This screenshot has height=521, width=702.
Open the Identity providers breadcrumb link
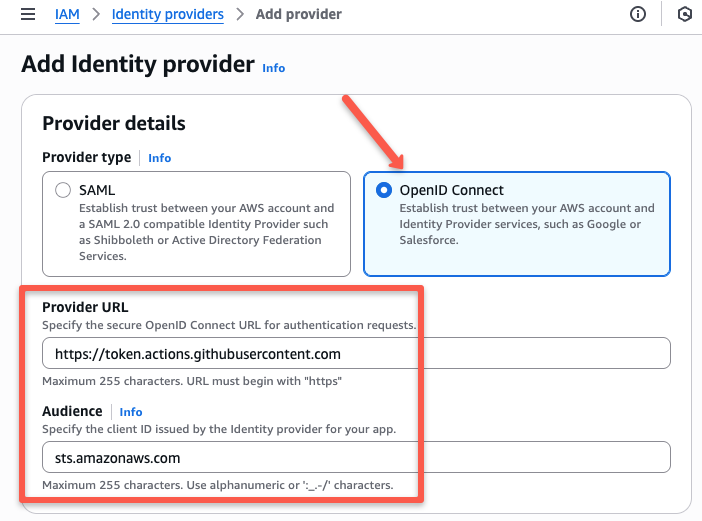tap(167, 14)
